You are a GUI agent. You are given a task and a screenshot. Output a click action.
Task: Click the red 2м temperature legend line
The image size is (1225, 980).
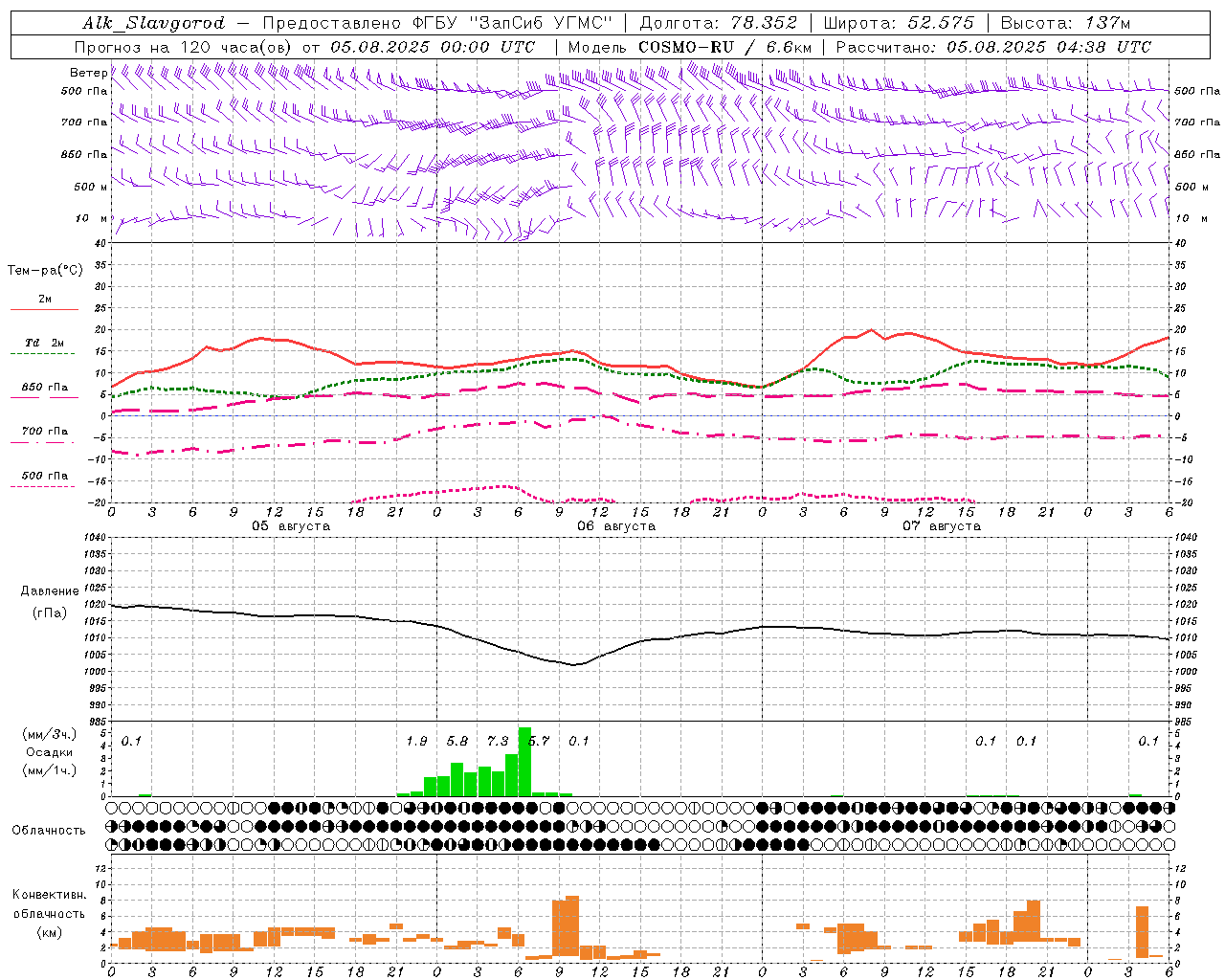44,309
